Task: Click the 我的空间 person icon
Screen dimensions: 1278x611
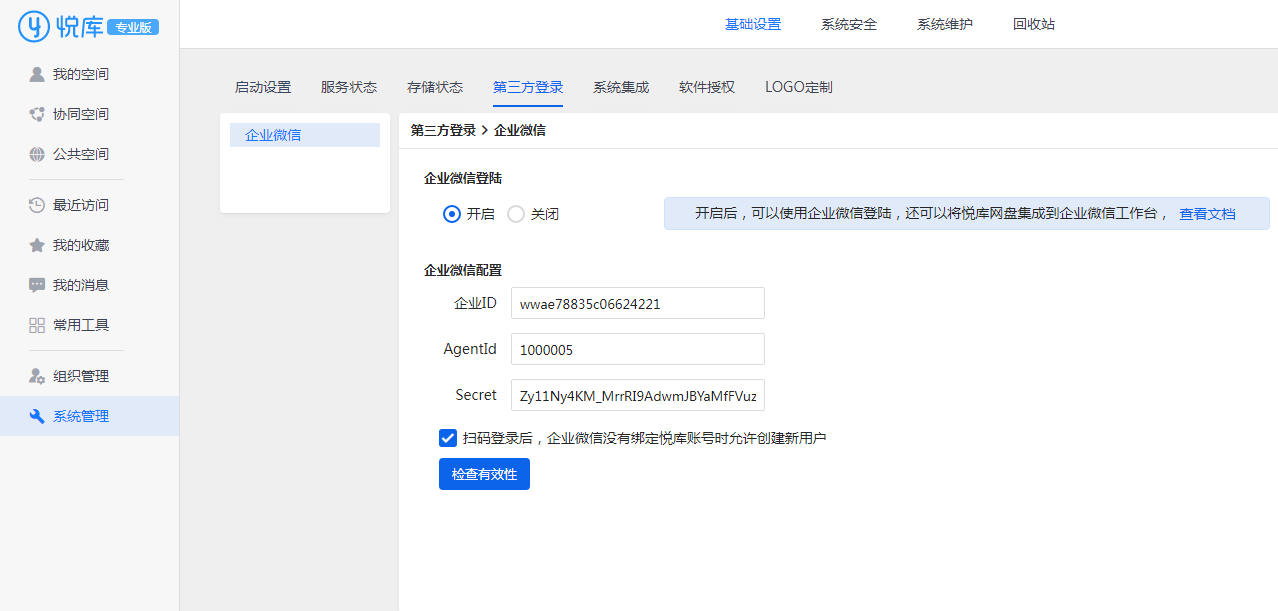Action: (37, 74)
